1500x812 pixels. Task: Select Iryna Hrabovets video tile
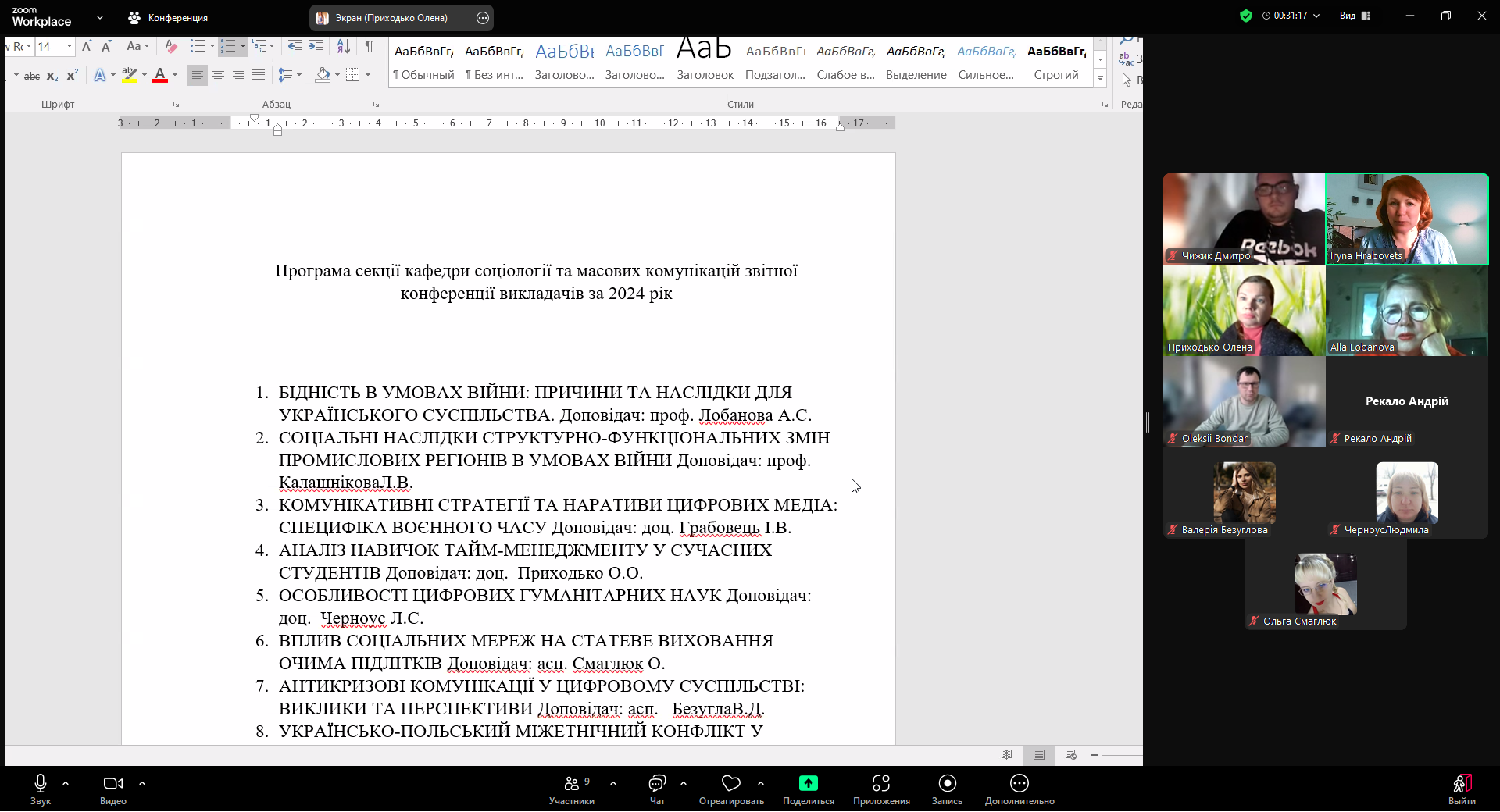pyautogui.click(x=1407, y=219)
